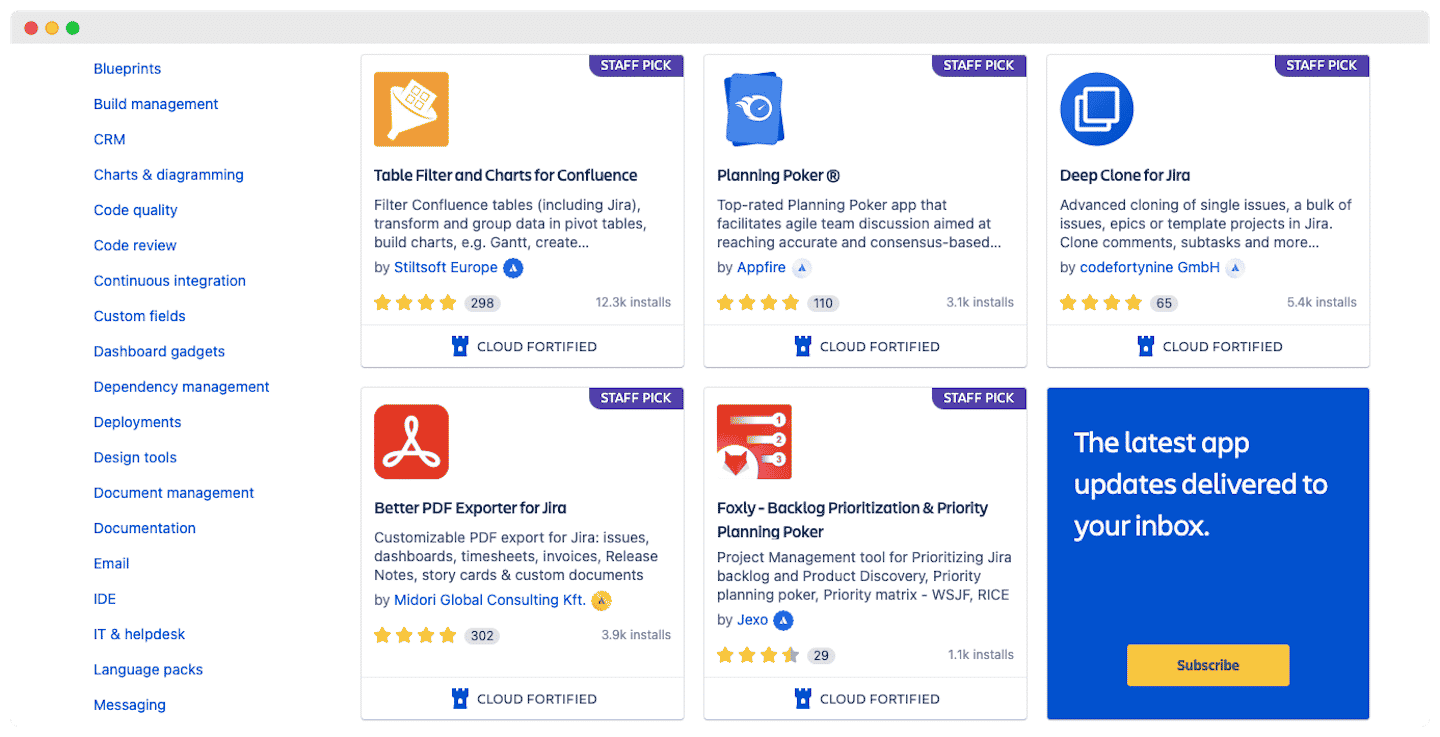The width and height of the screenshot is (1440, 737).
Task: Click the badge beside codefortynine GmbH
Action: pyautogui.click(x=1235, y=268)
